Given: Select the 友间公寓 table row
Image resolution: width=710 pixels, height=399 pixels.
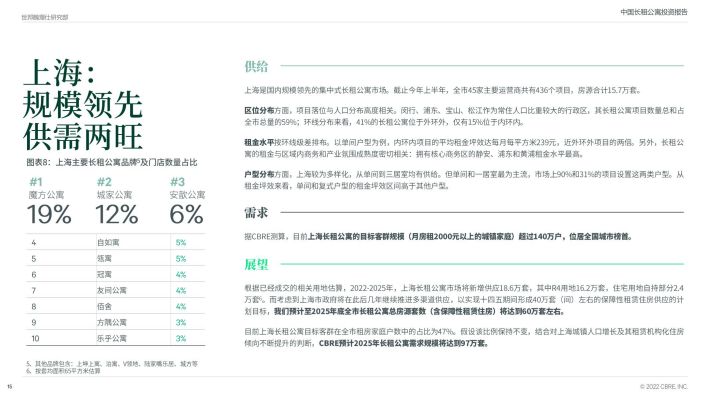Looking at the screenshot, I should click(115, 290).
